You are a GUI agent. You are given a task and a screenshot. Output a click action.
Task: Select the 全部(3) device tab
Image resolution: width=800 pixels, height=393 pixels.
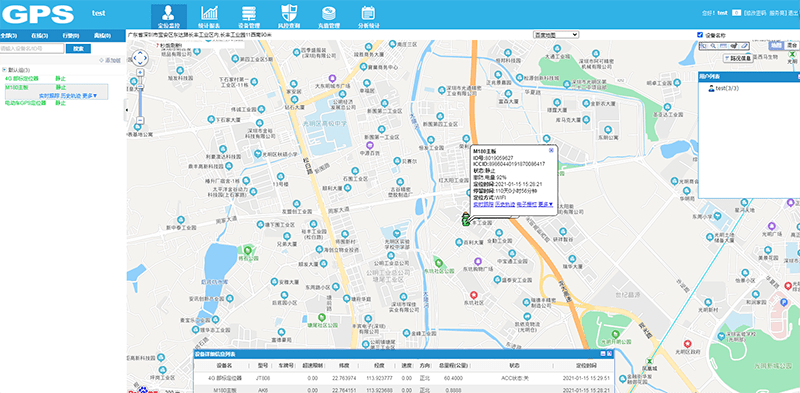tap(9, 36)
